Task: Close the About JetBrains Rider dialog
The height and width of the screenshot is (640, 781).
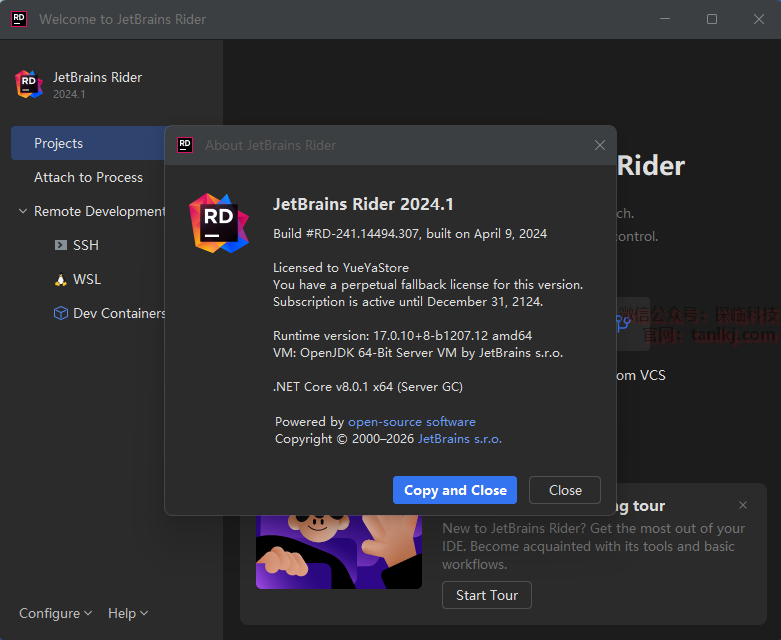Action: 600,145
